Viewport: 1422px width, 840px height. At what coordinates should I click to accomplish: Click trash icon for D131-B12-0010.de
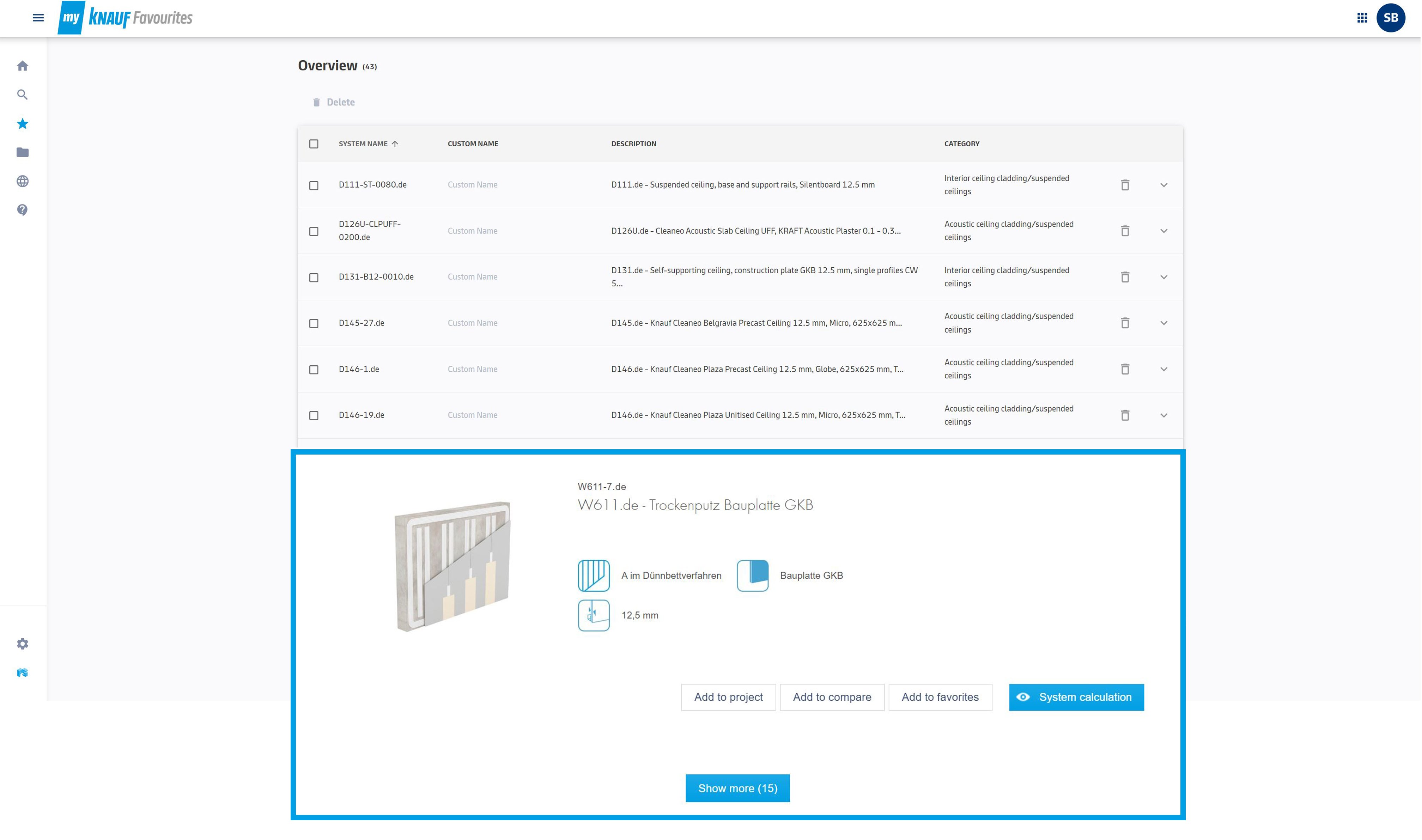pyautogui.click(x=1125, y=278)
